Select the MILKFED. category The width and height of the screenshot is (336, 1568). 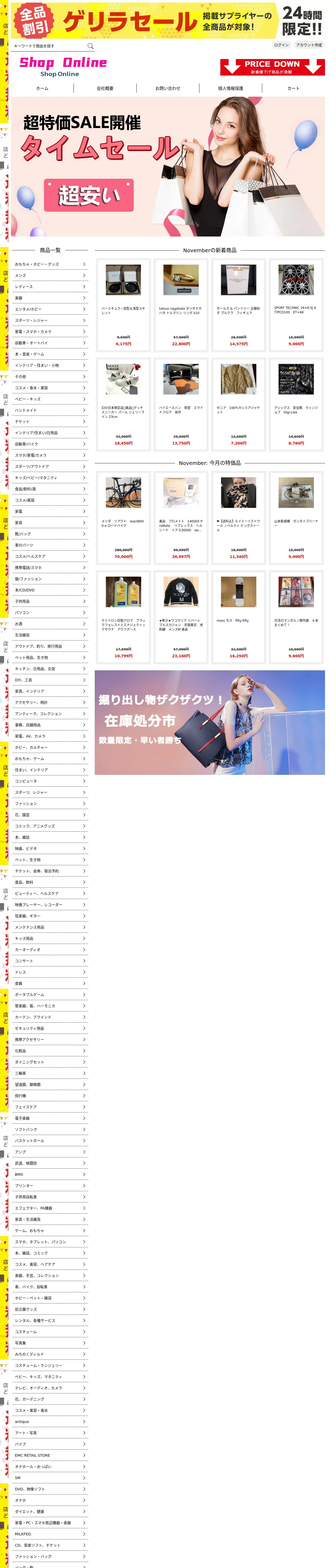50,1534
